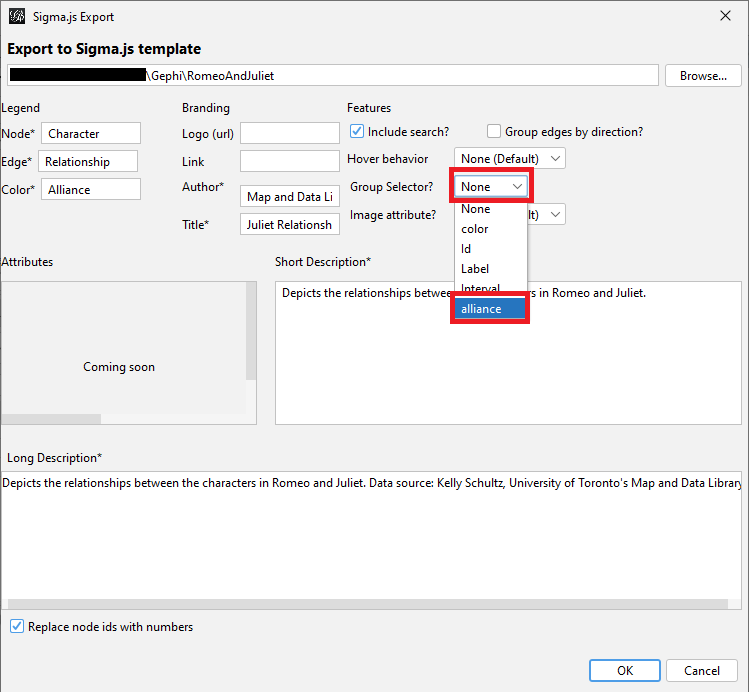This screenshot has width=749, height=692.
Task: Click the export path field showing RomeoAndJuliet
Action: (332, 75)
